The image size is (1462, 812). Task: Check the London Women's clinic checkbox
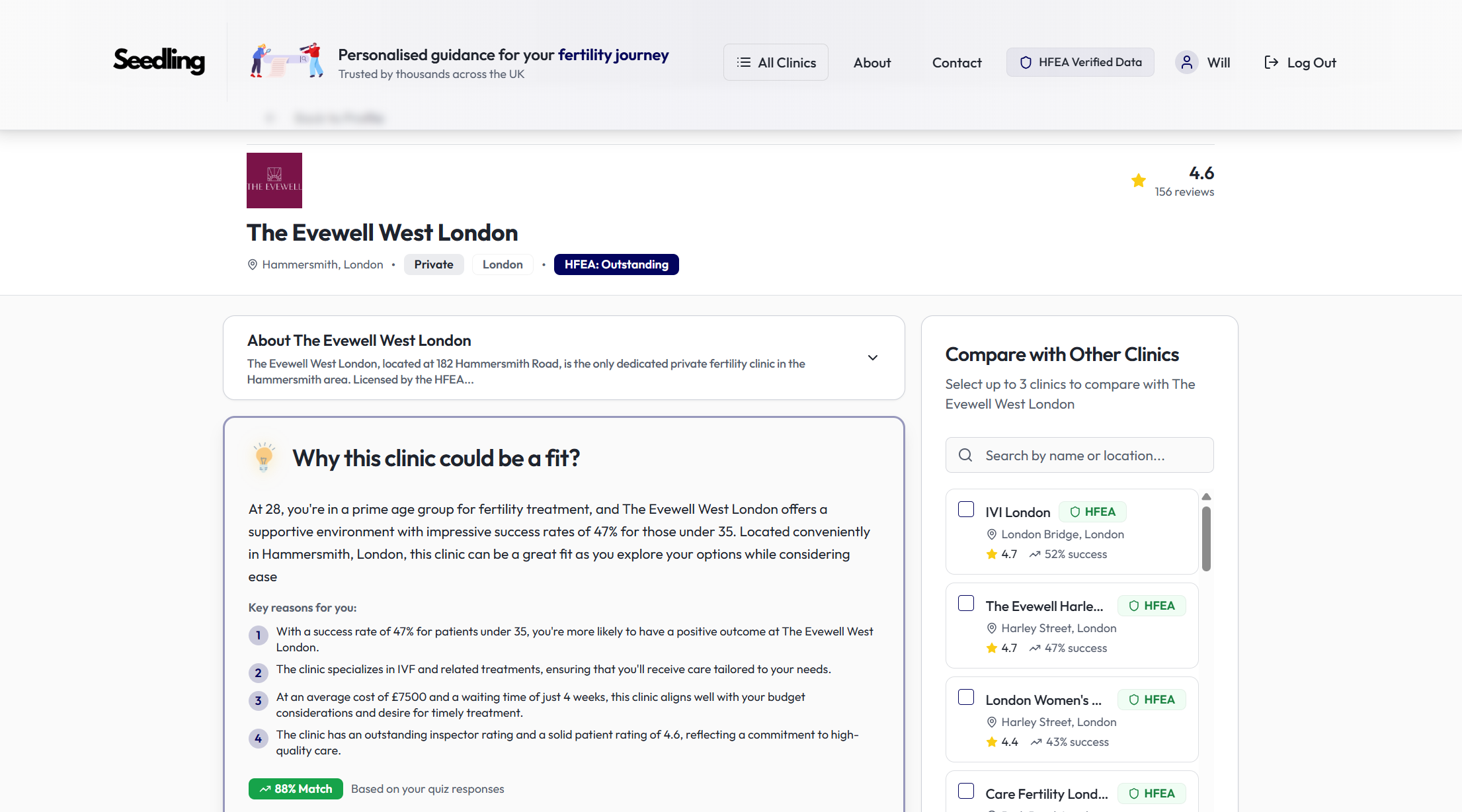(965, 697)
